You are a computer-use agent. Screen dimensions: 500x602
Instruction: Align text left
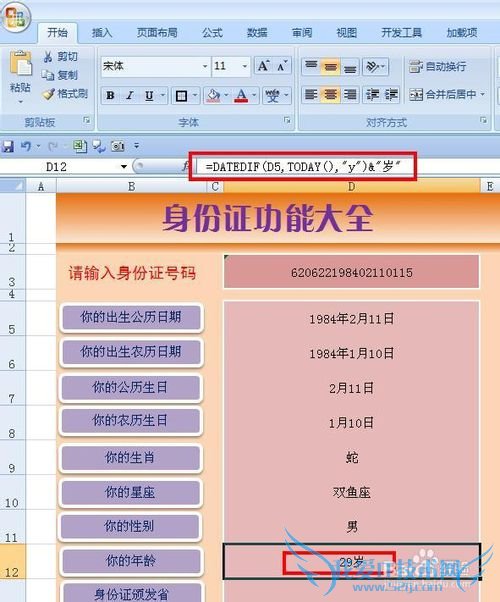click(x=311, y=94)
